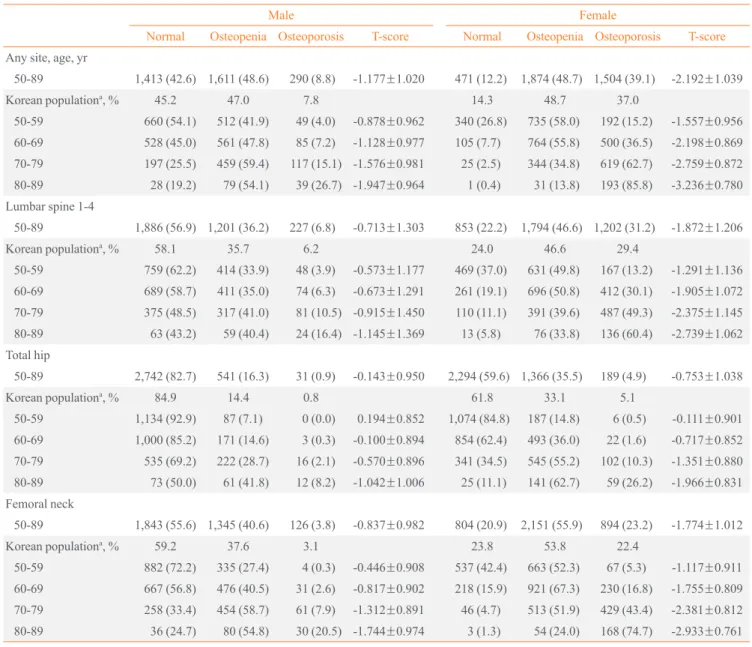Image resolution: width=752 pixels, height=647 pixels.
Task: Click the T-score '-2.933±0.761'
Action: [x=707, y=632]
